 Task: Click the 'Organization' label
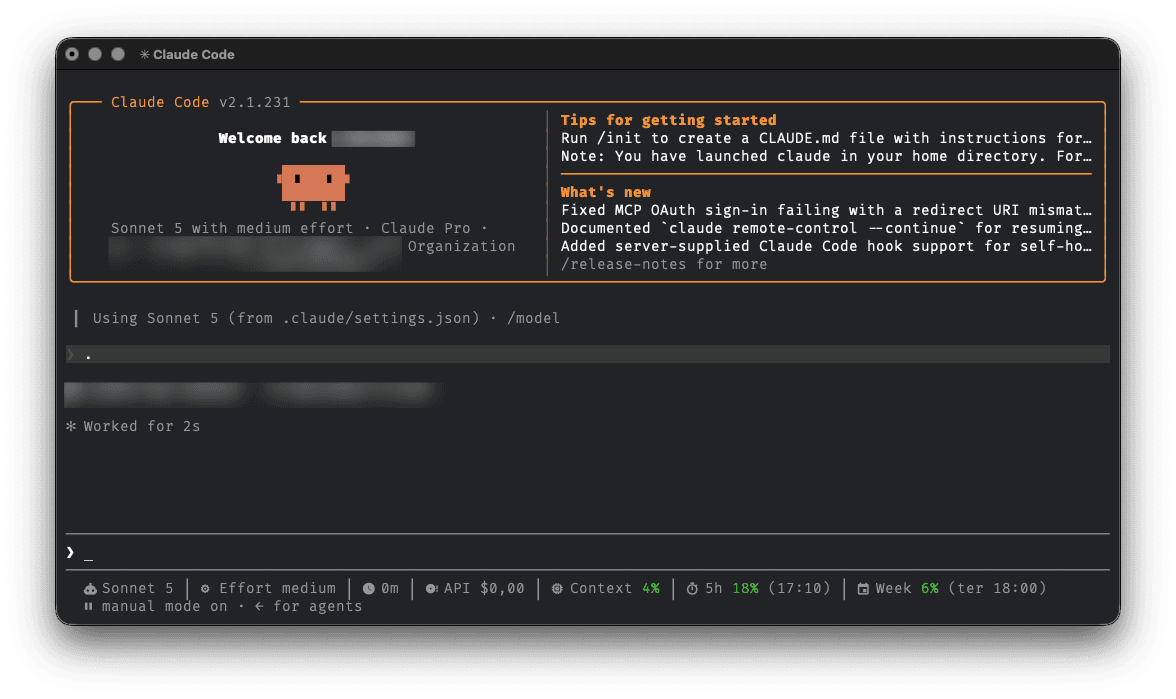461,246
